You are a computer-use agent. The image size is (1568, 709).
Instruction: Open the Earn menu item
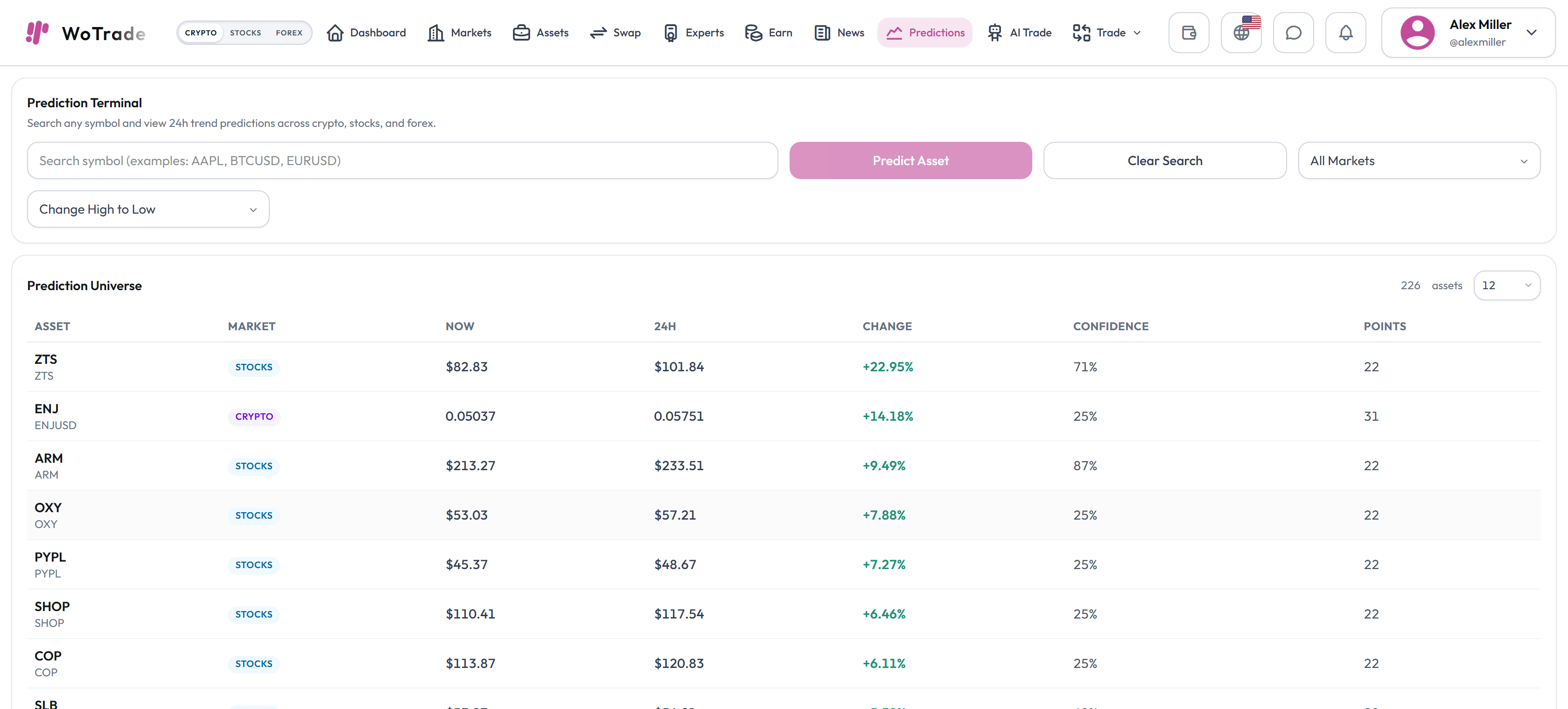coord(769,33)
